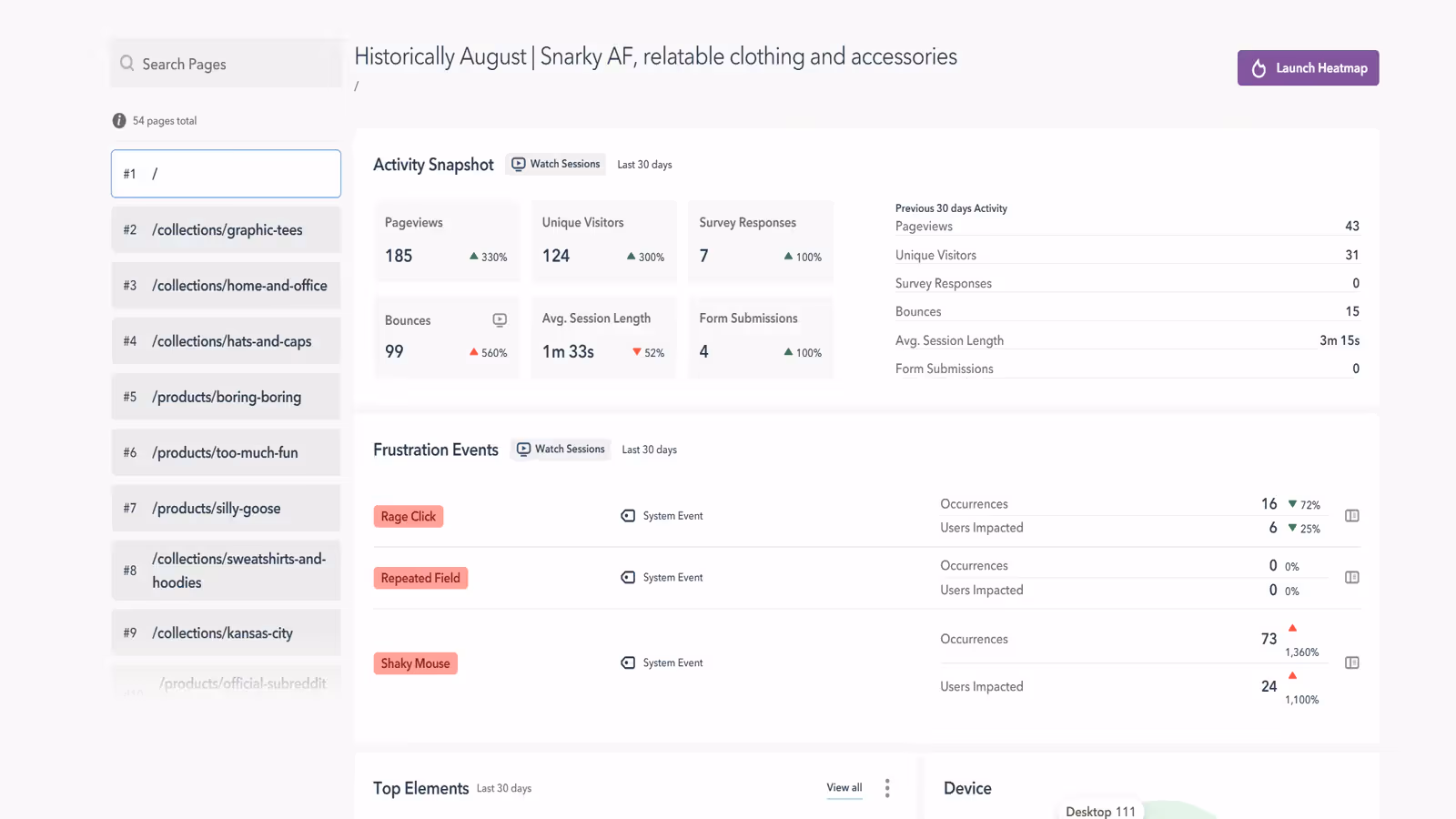Open /products/silly-goose page

point(226,508)
